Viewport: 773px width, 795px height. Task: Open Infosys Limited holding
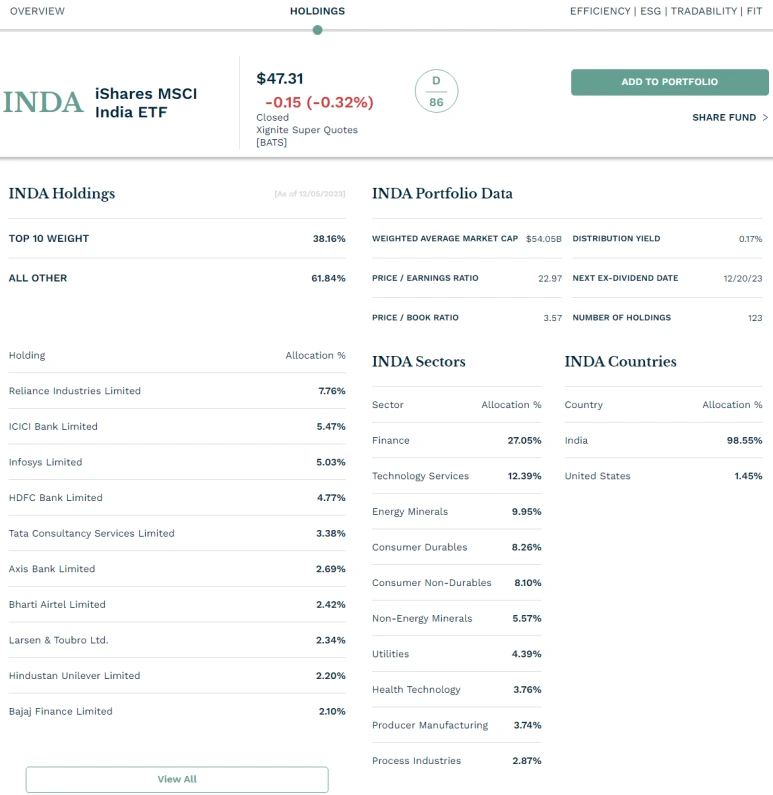(177, 462)
